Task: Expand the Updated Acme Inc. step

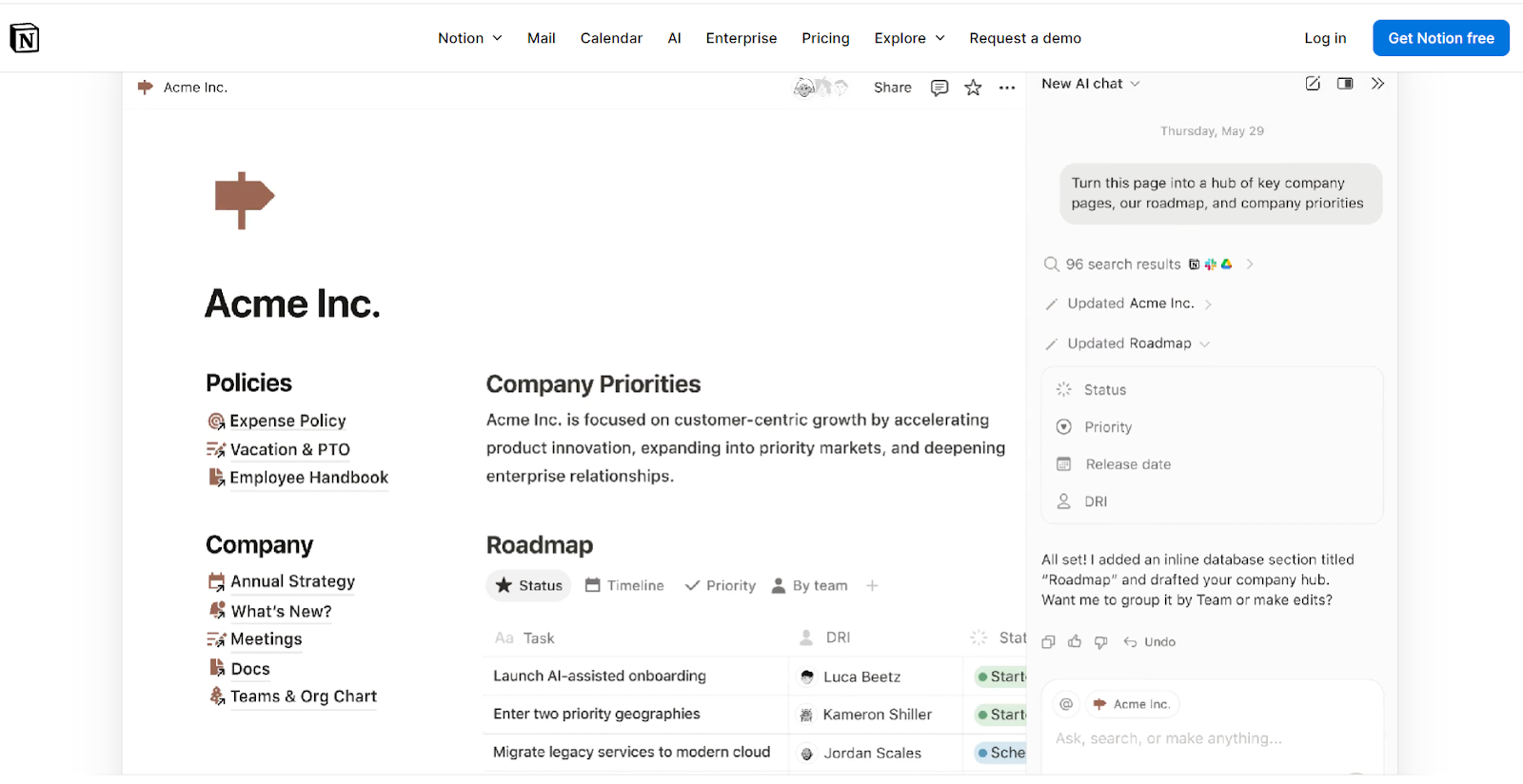Action: 1208,304
